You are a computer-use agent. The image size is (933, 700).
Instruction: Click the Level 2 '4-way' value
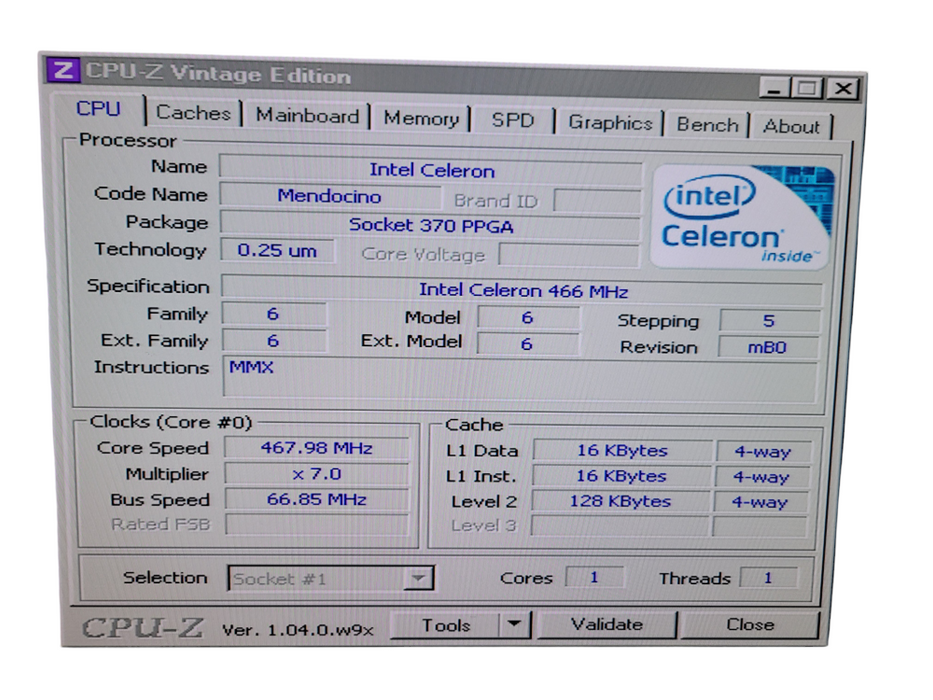[760, 502]
